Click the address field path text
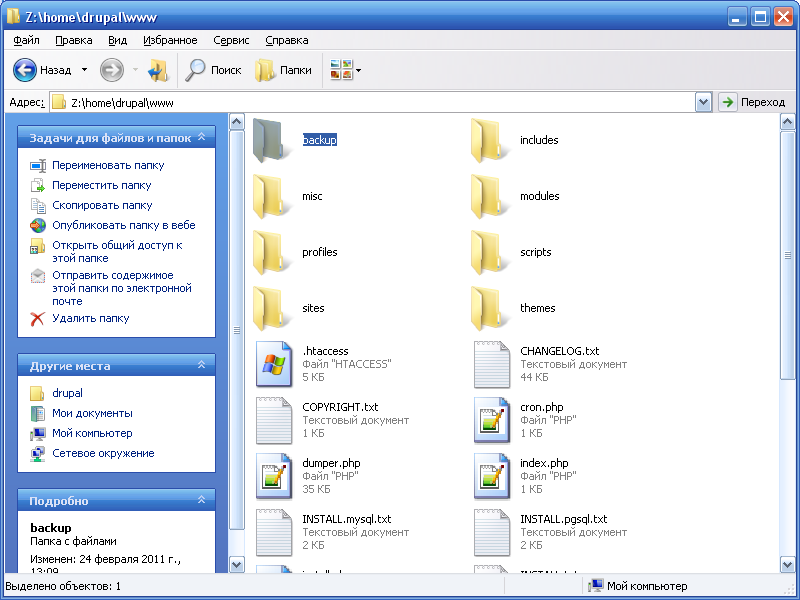The image size is (800, 600). [x=122, y=103]
